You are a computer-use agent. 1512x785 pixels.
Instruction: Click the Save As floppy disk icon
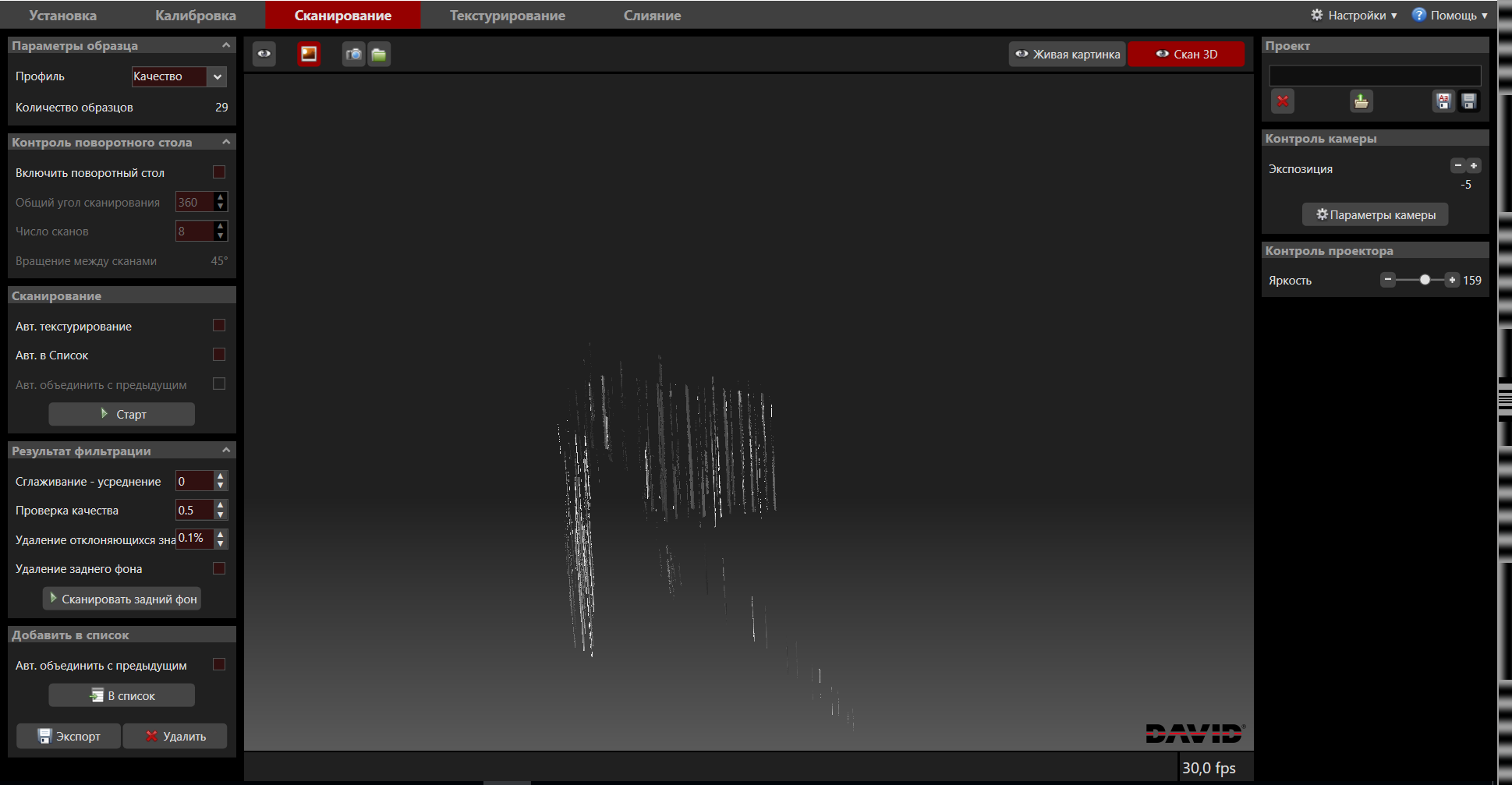1443,101
